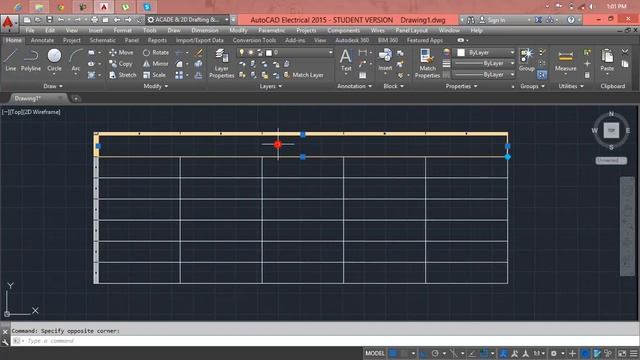The height and width of the screenshot is (360, 640).
Task: Click the Plot (print) icon in quick access toolbar
Action: click(94, 20)
